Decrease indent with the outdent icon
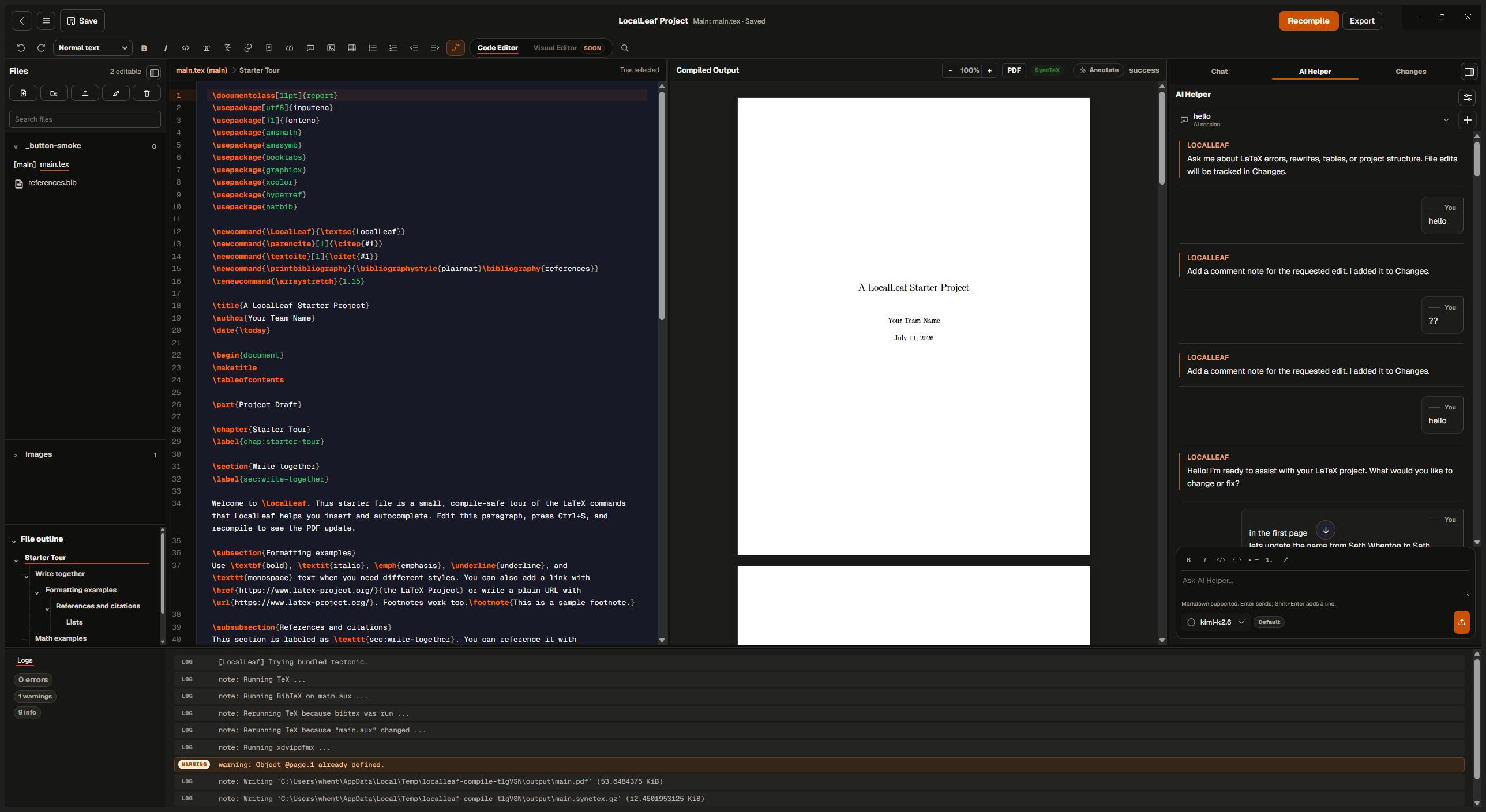The image size is (1486, 812). [x=414, y=48]
